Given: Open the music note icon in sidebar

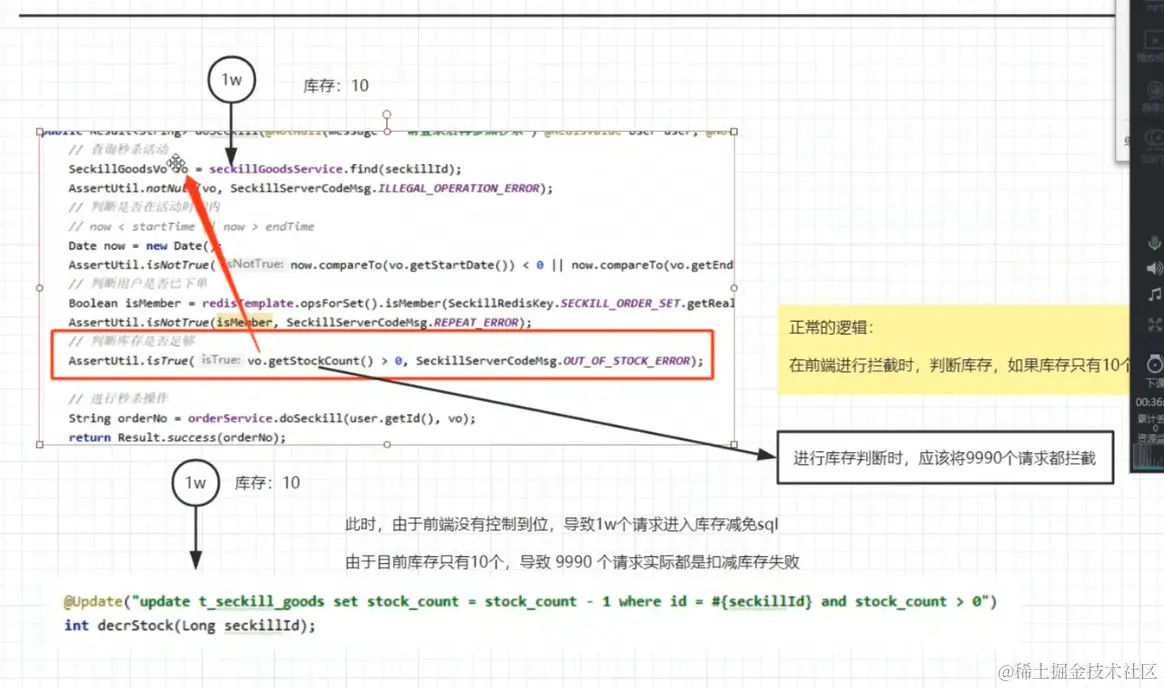Looking at the screenshot, I should (x=1154, y=295).
